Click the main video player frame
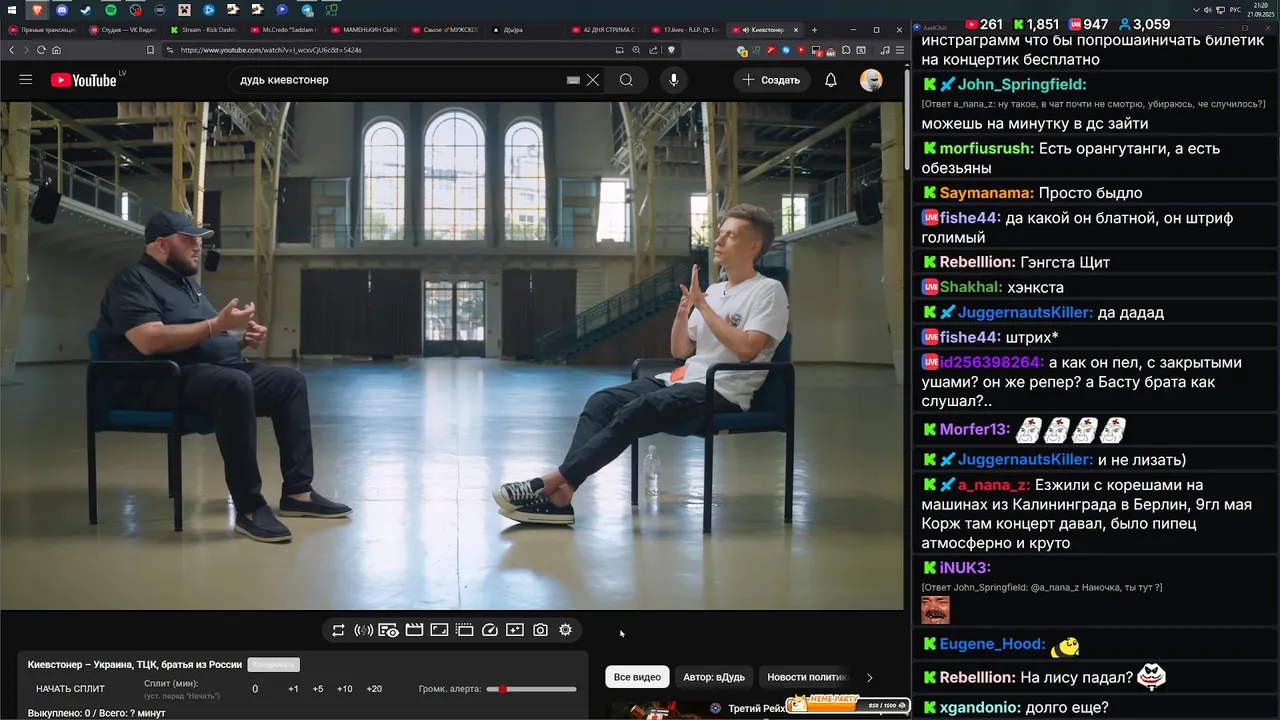The width and height of the screenshot is (1280, 720). [x=452, y=355]
